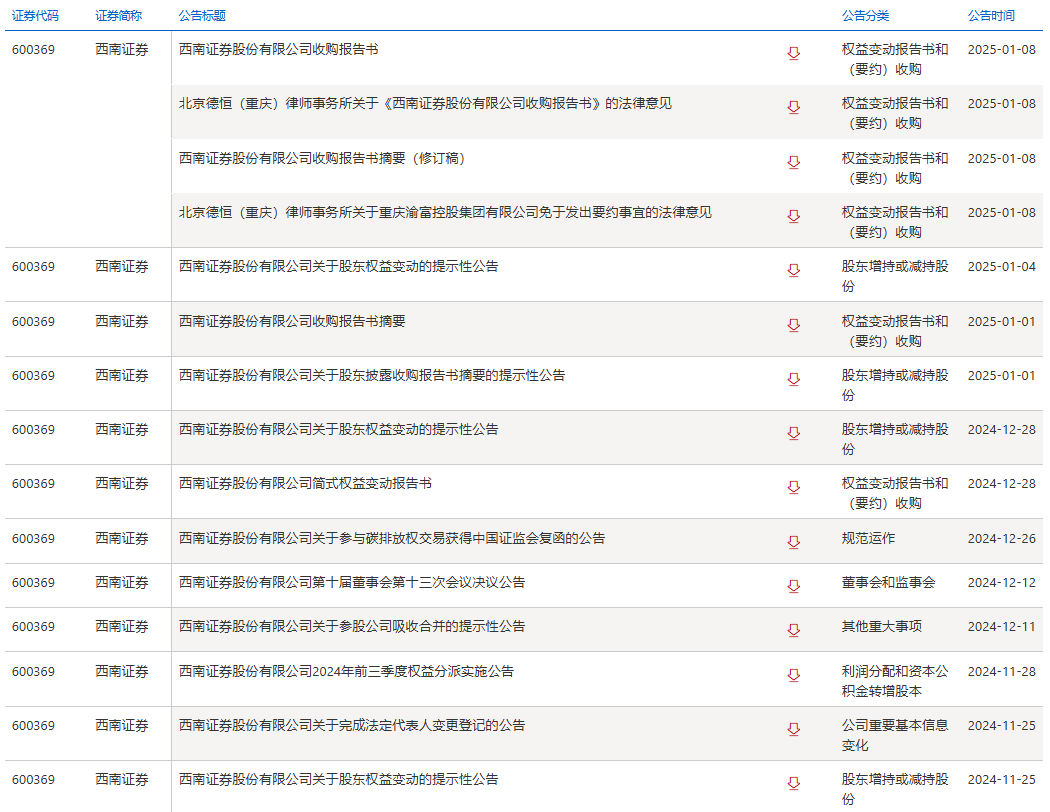Click the 公告时间 column header
The width and height of the screenshot is (1050, 812).
coord(991,15)
